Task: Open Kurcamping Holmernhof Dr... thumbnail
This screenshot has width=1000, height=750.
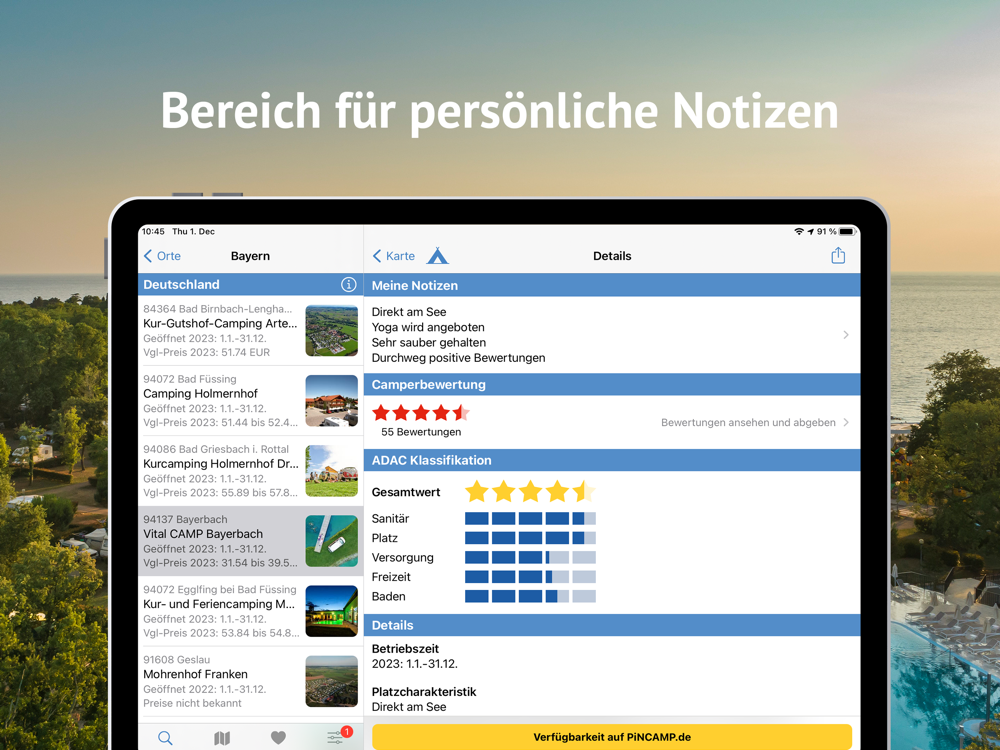Action: (332, 471)
